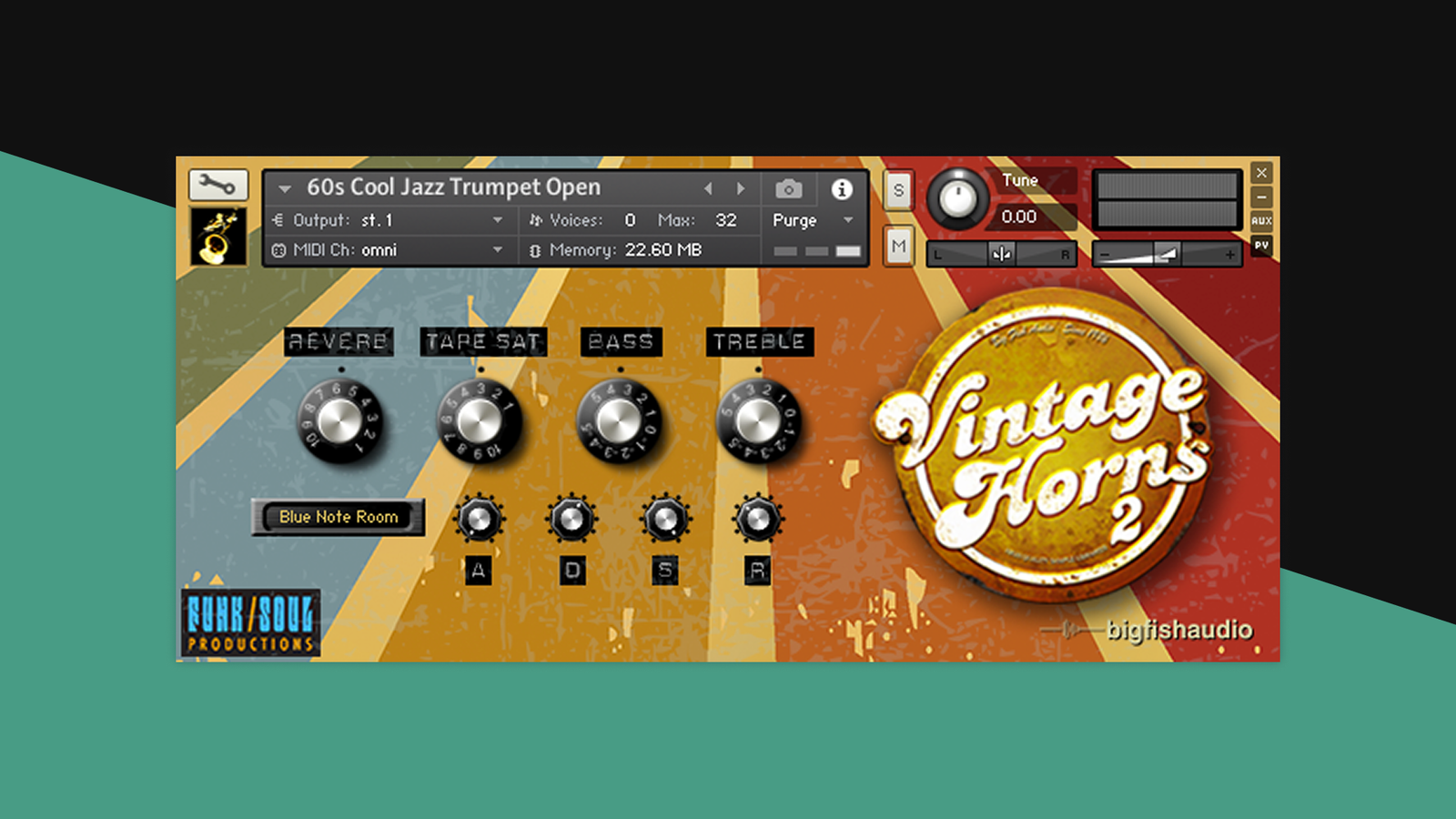Click the volume slider handle
Viewport: 1456px width, 819px height.
click(x=1167, y=255)
